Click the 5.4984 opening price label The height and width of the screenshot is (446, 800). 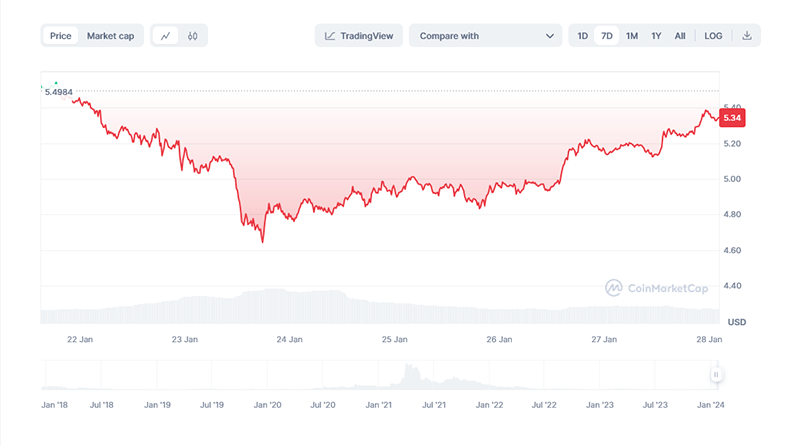(x=58, y=92)
